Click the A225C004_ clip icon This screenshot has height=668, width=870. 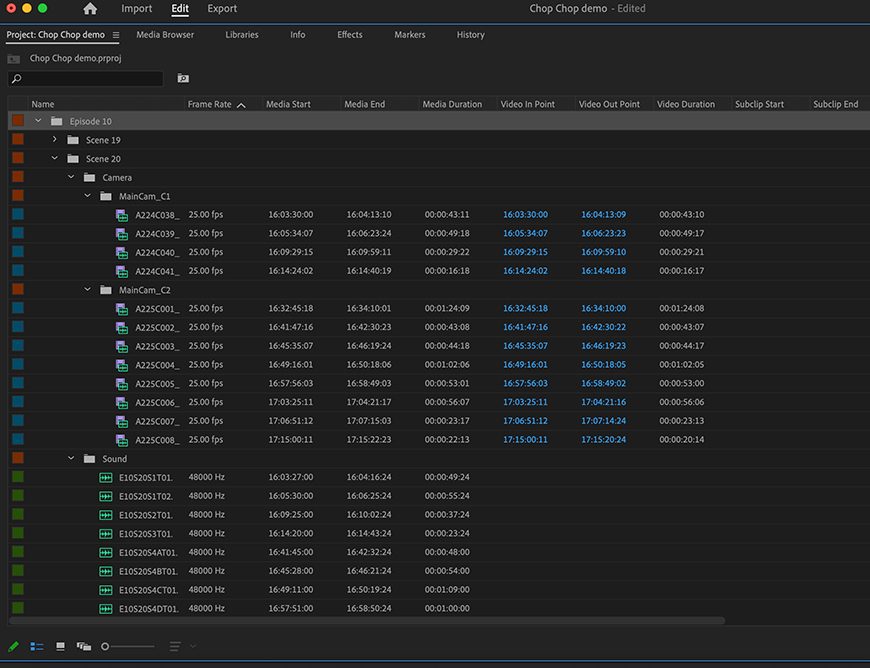[122, 366]
